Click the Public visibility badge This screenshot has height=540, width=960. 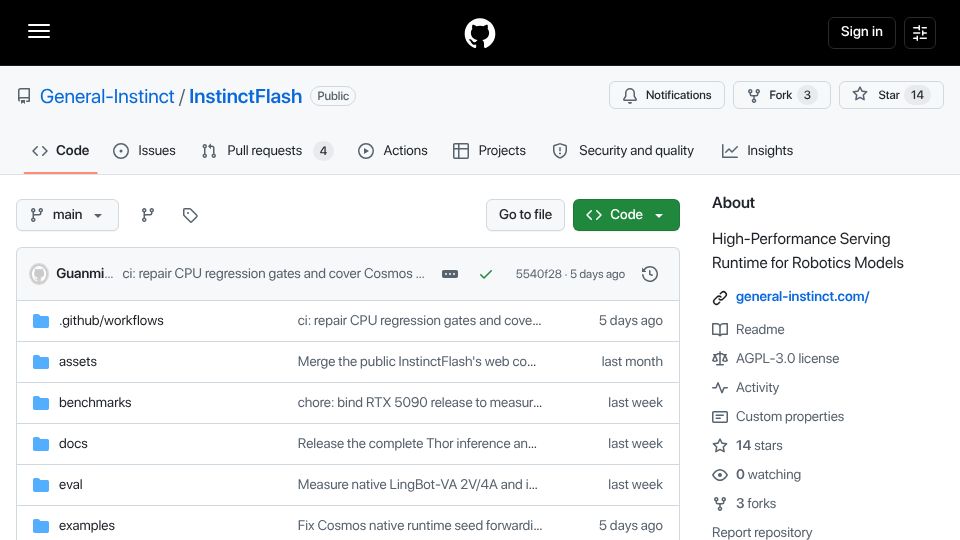tap(333, 96)
